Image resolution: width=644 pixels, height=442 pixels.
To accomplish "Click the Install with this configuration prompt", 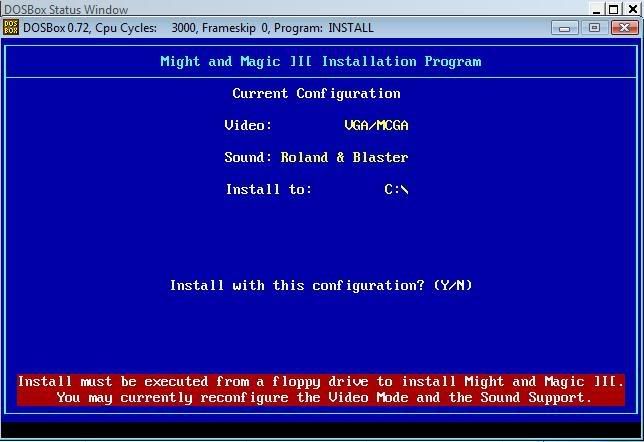I will (x=321, y=285).
